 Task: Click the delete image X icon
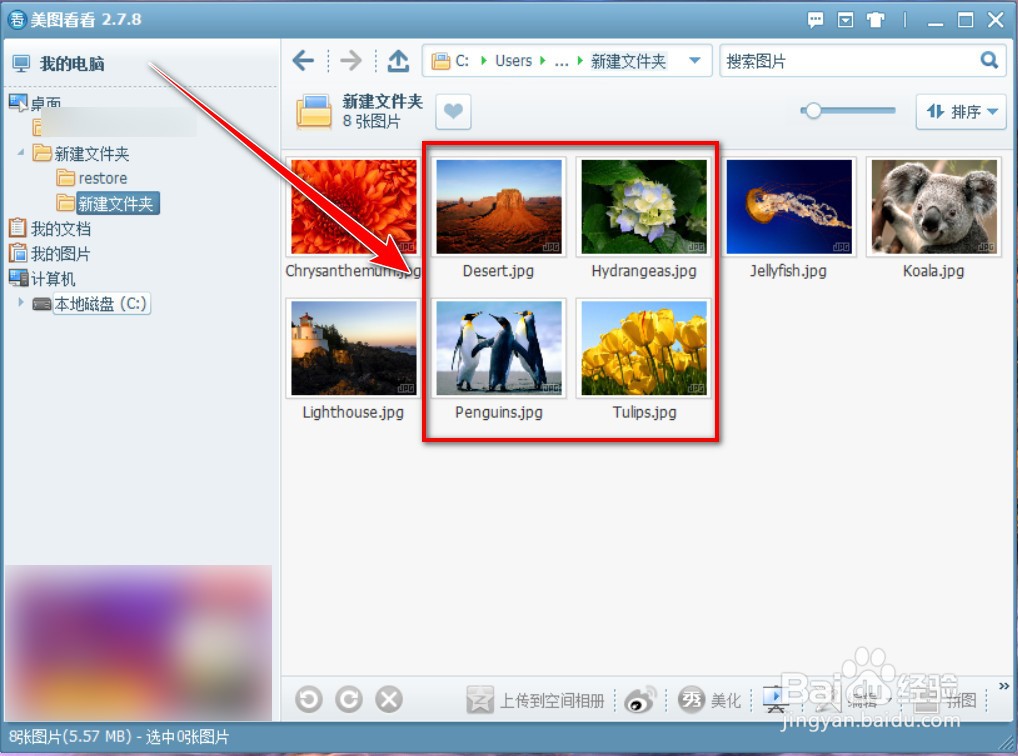coord(389,699)
